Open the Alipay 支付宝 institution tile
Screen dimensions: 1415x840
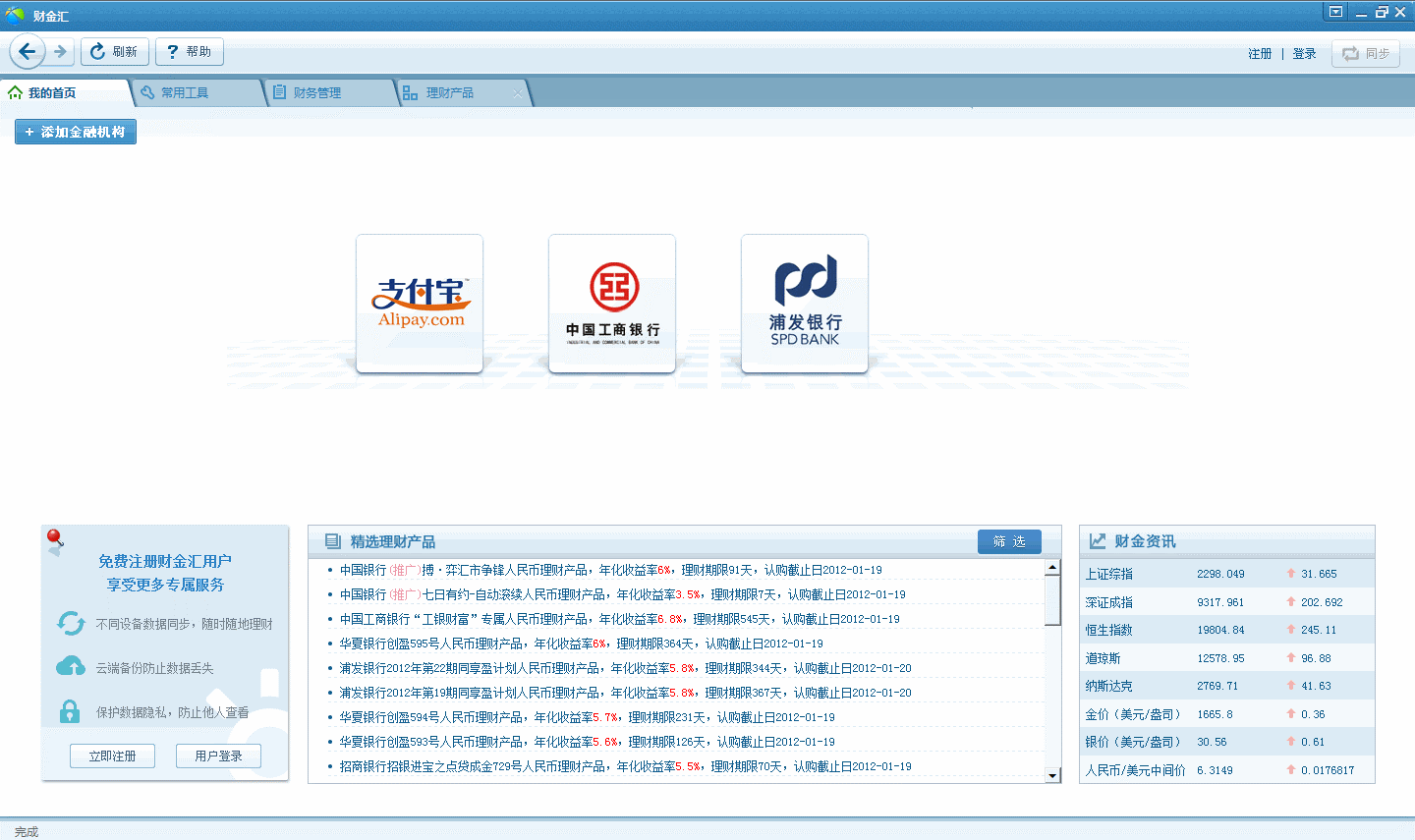[420, 304]
